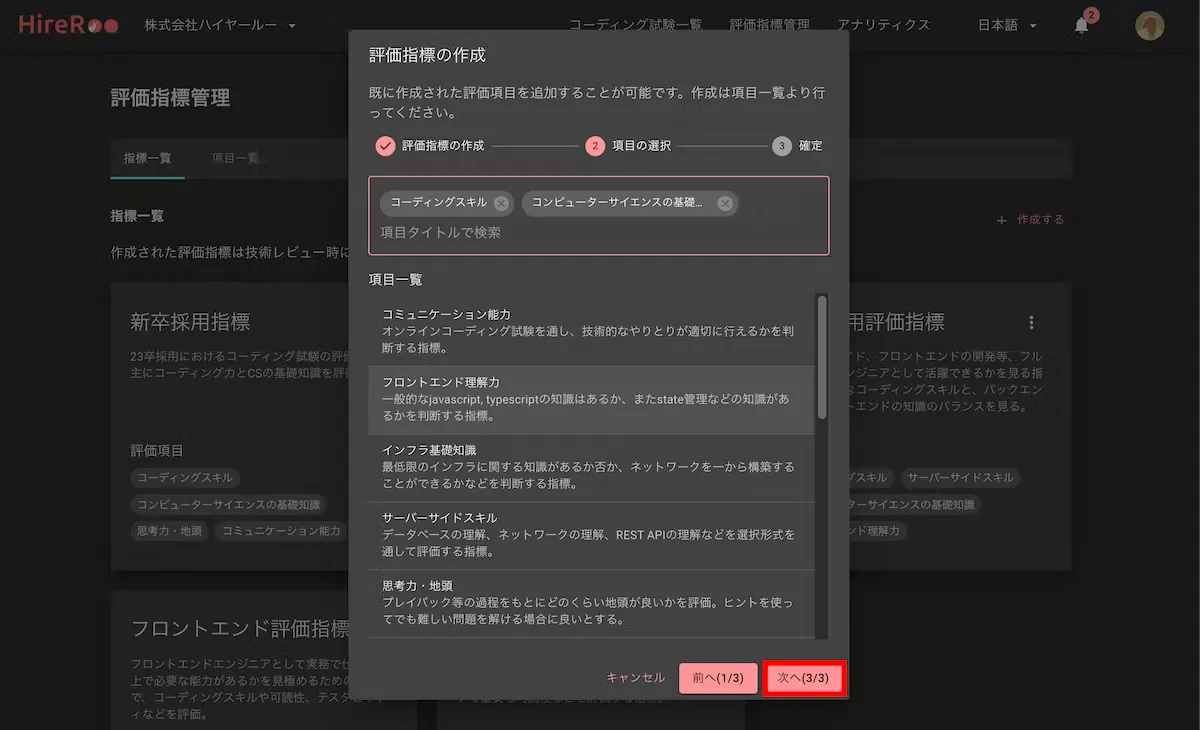Select the フロントエンド理解力 list item
The width and height of the screenshot is (1200, 730).
[592, 400]
